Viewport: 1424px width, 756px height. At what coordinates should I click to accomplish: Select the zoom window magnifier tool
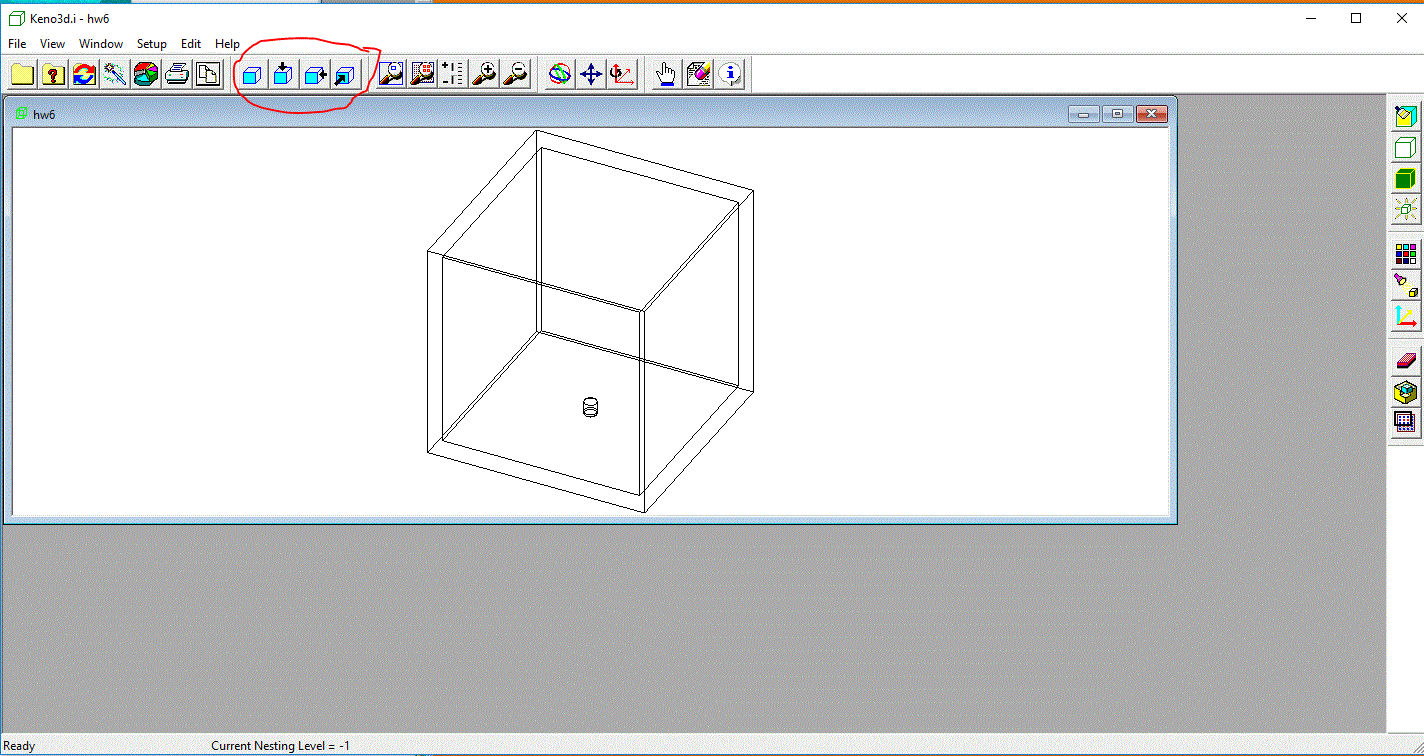[x=391, y=74]
